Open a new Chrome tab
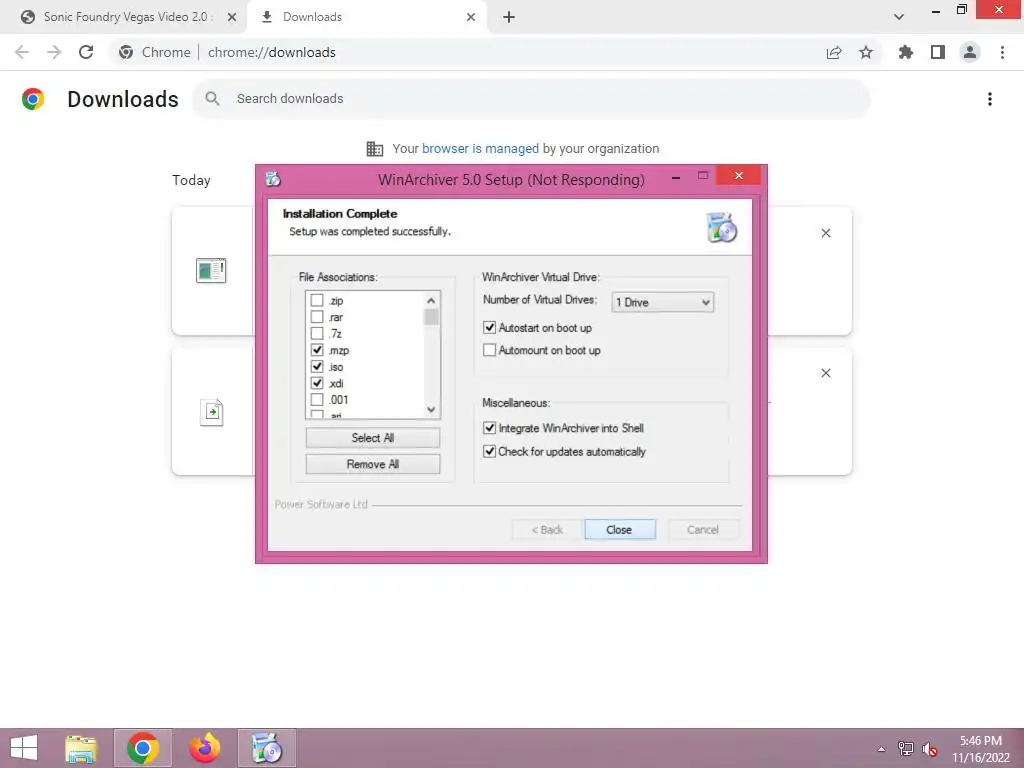The image size is (1024, 768). [509, 17]
